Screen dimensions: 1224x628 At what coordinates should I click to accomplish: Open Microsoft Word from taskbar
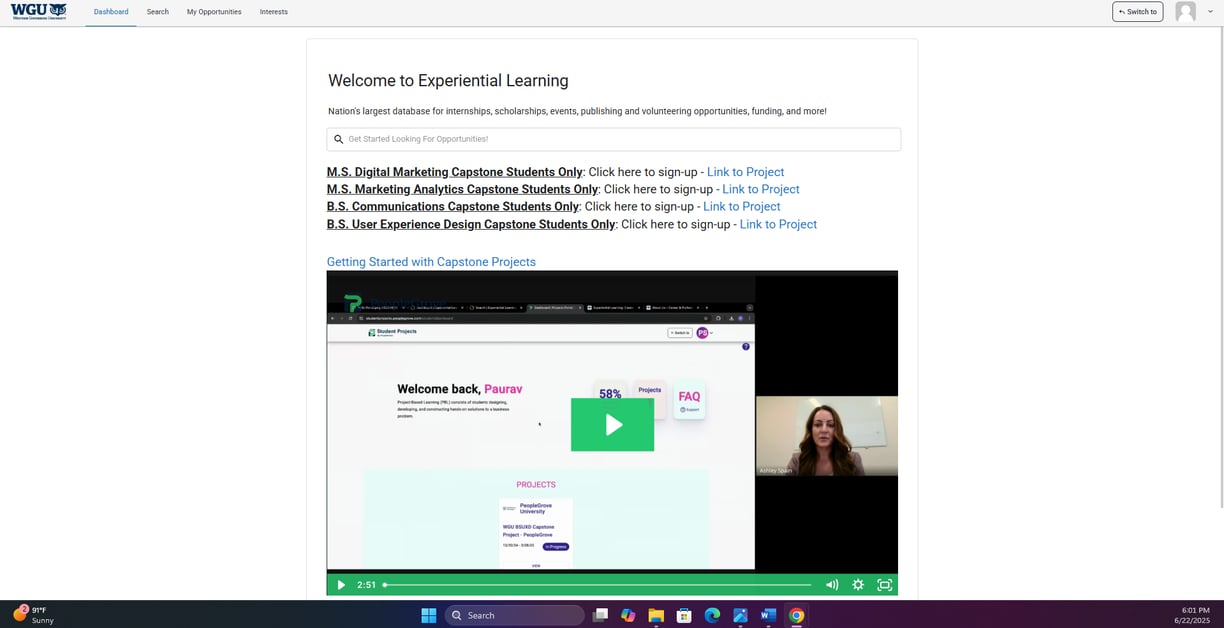[x=768, y=615]
